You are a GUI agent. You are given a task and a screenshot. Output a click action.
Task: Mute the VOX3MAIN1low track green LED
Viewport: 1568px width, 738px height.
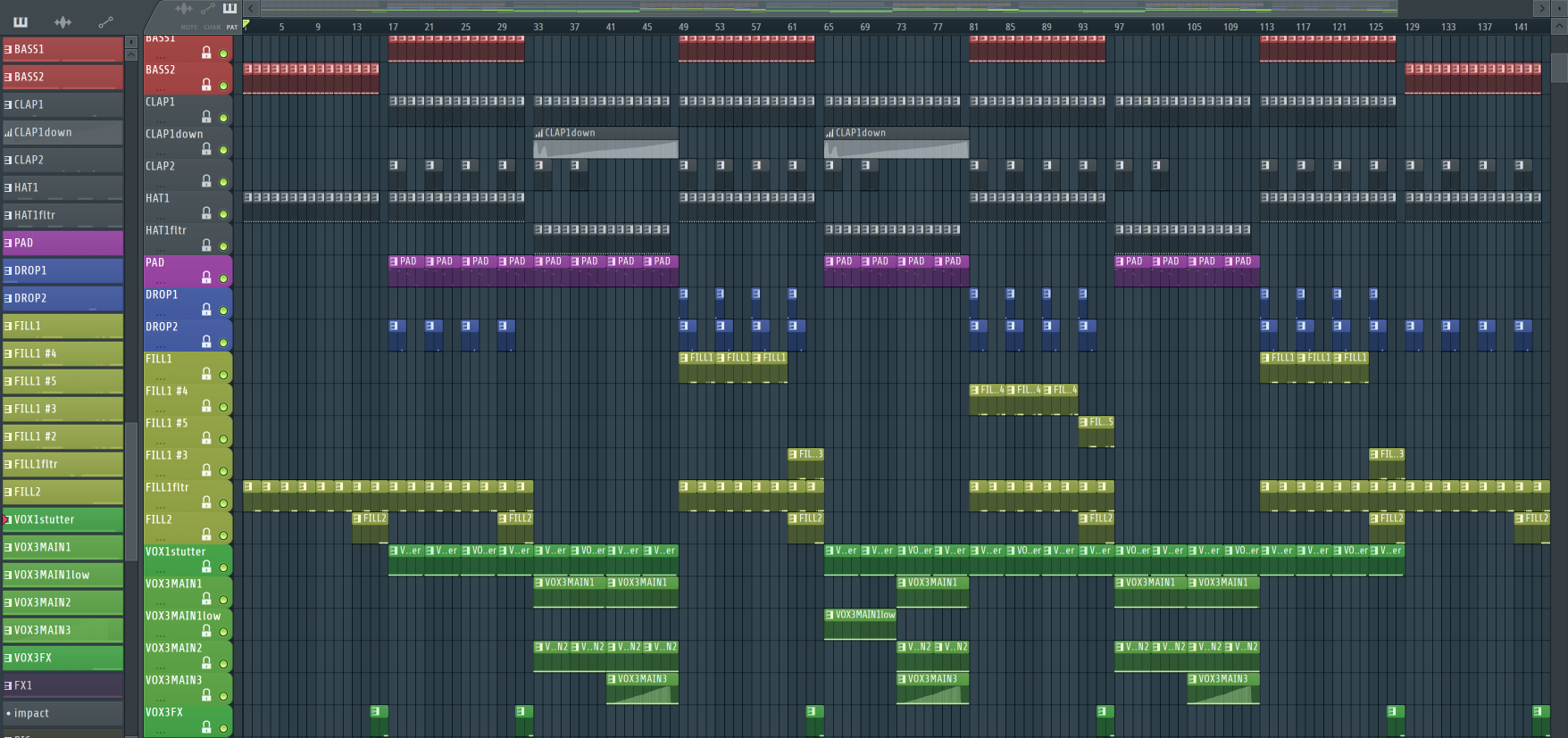pos(223,632)
